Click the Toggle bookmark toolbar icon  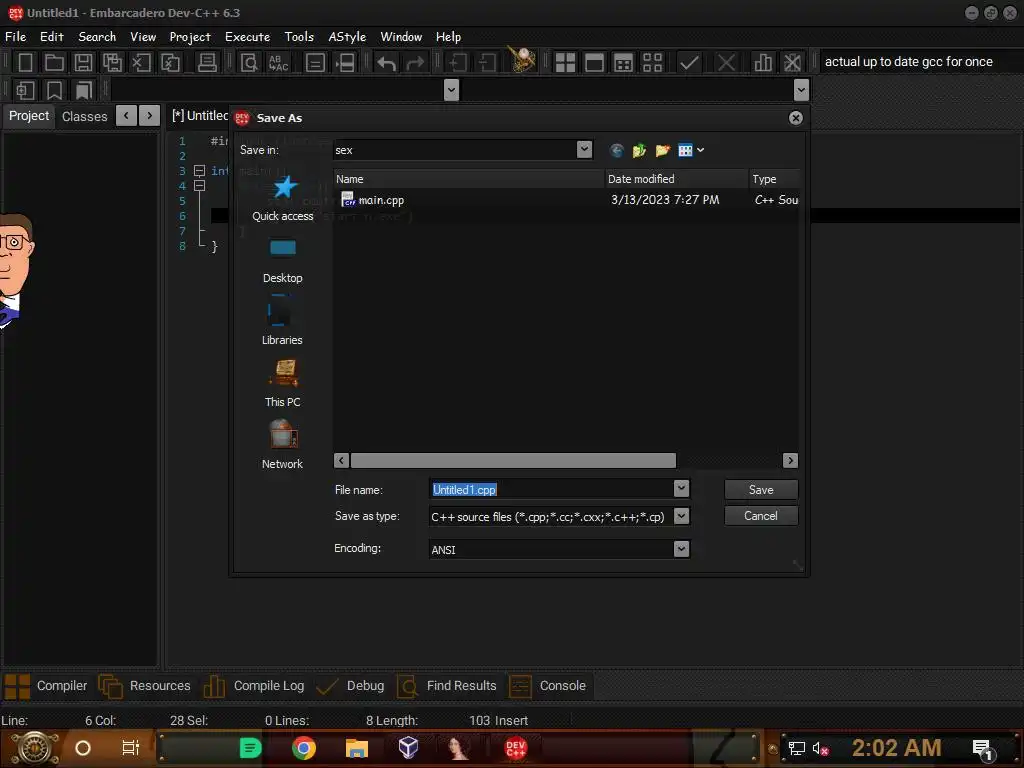click(x=54, y=90)
